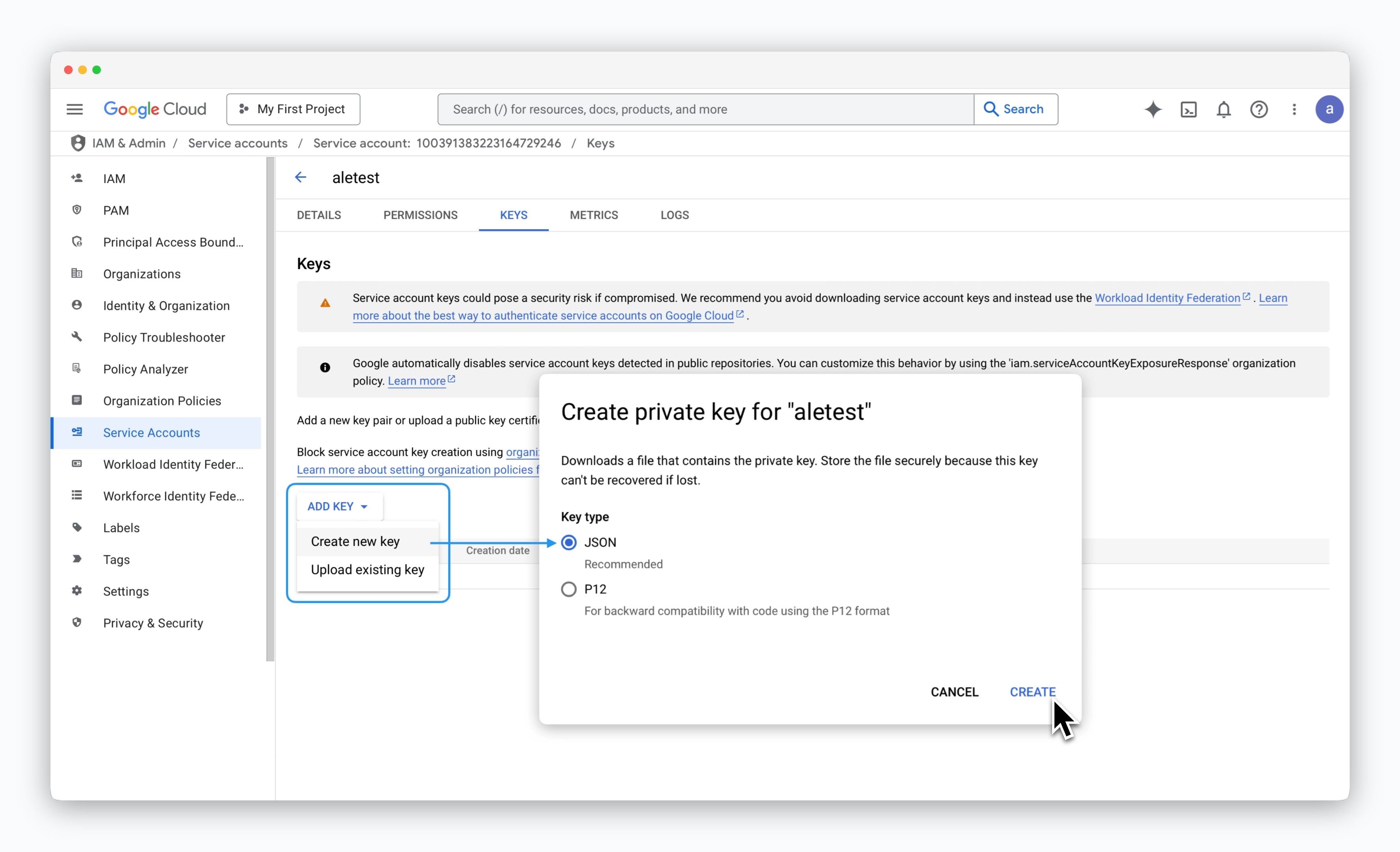Open Learn more about setting organization policies

(418, 470)
